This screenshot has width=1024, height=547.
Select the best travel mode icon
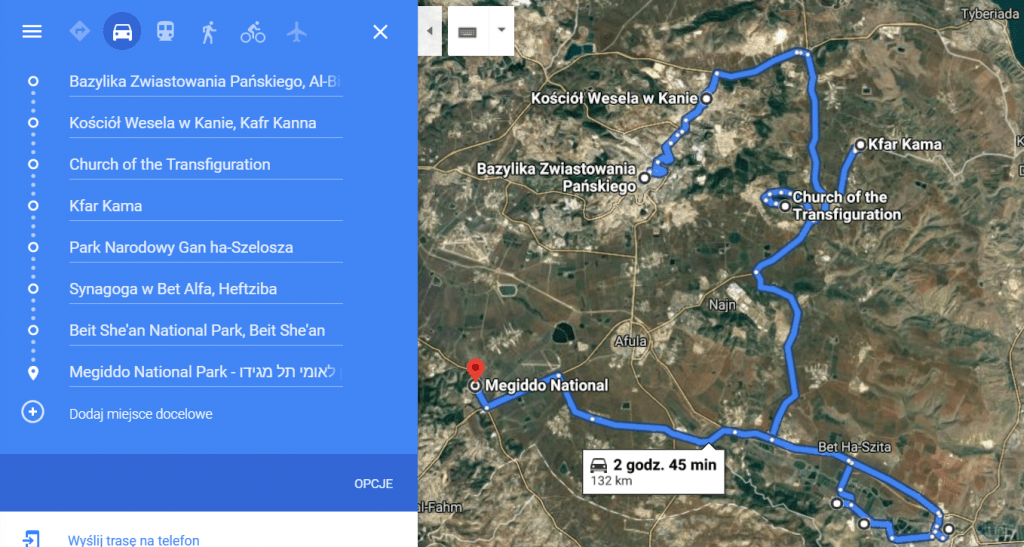[x=80, y=32]
